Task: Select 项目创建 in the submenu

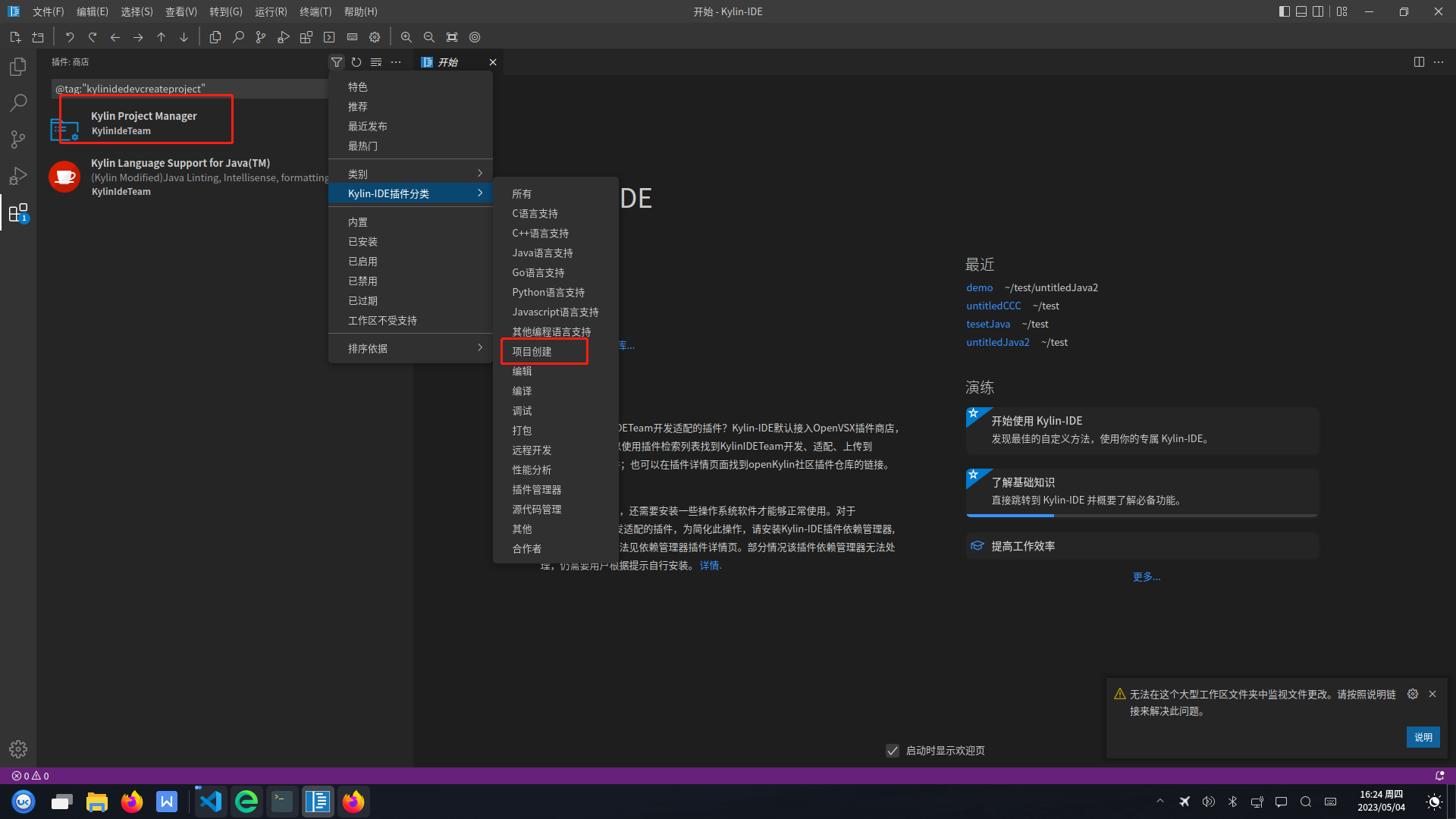Action: 555,351
